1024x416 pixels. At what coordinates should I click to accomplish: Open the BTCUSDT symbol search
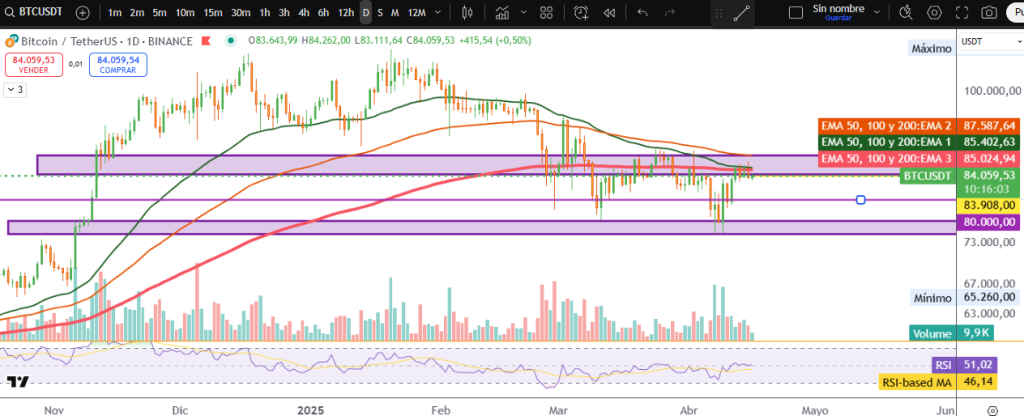click(x=35, y=12)
